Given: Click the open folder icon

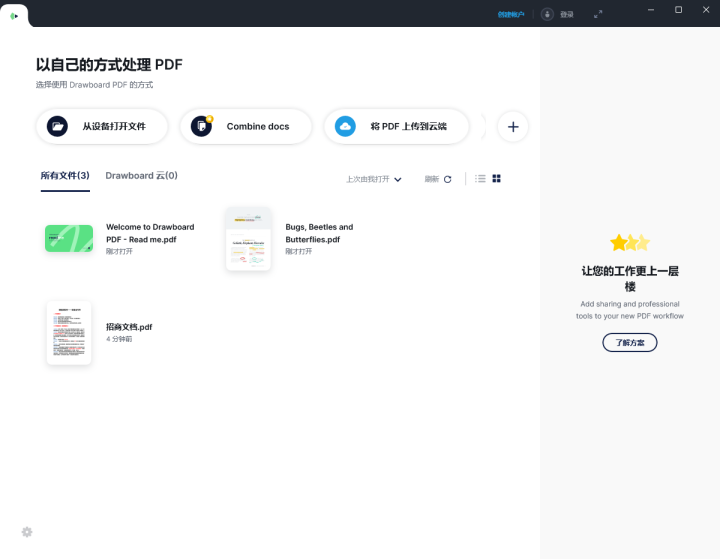Looking at the screenshot, I should 57,126.
